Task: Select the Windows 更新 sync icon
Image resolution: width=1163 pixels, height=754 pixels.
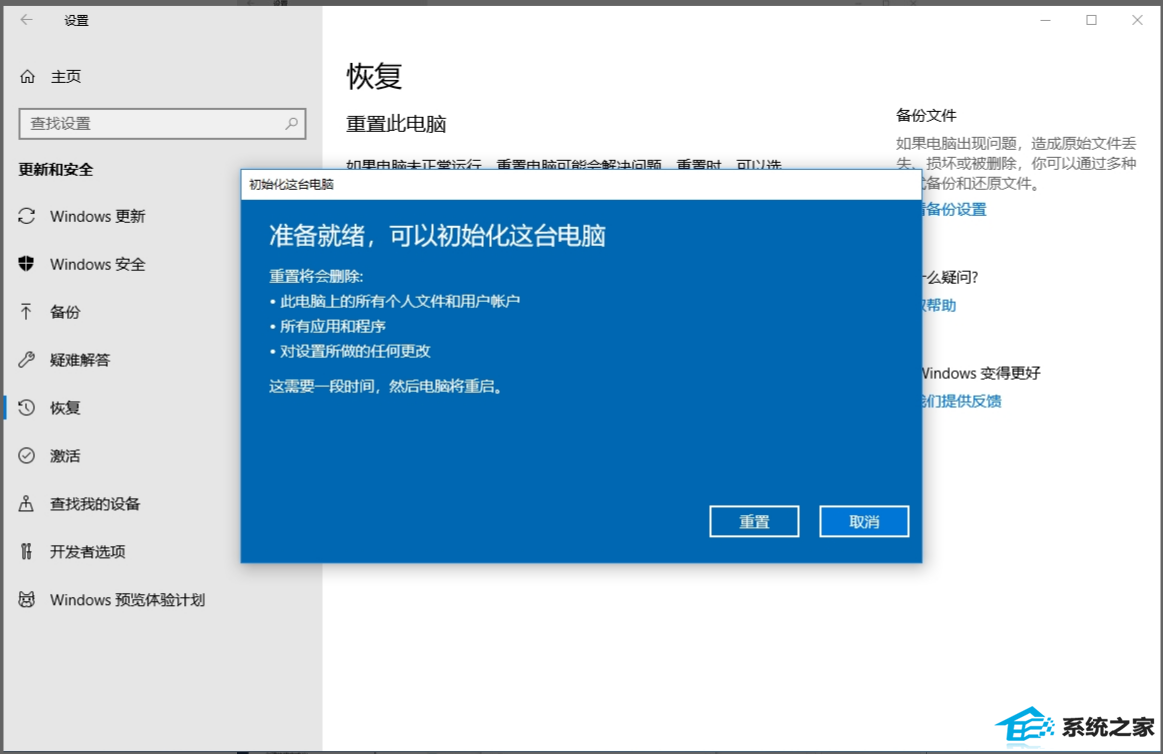Action: click(x=27, y=216)
